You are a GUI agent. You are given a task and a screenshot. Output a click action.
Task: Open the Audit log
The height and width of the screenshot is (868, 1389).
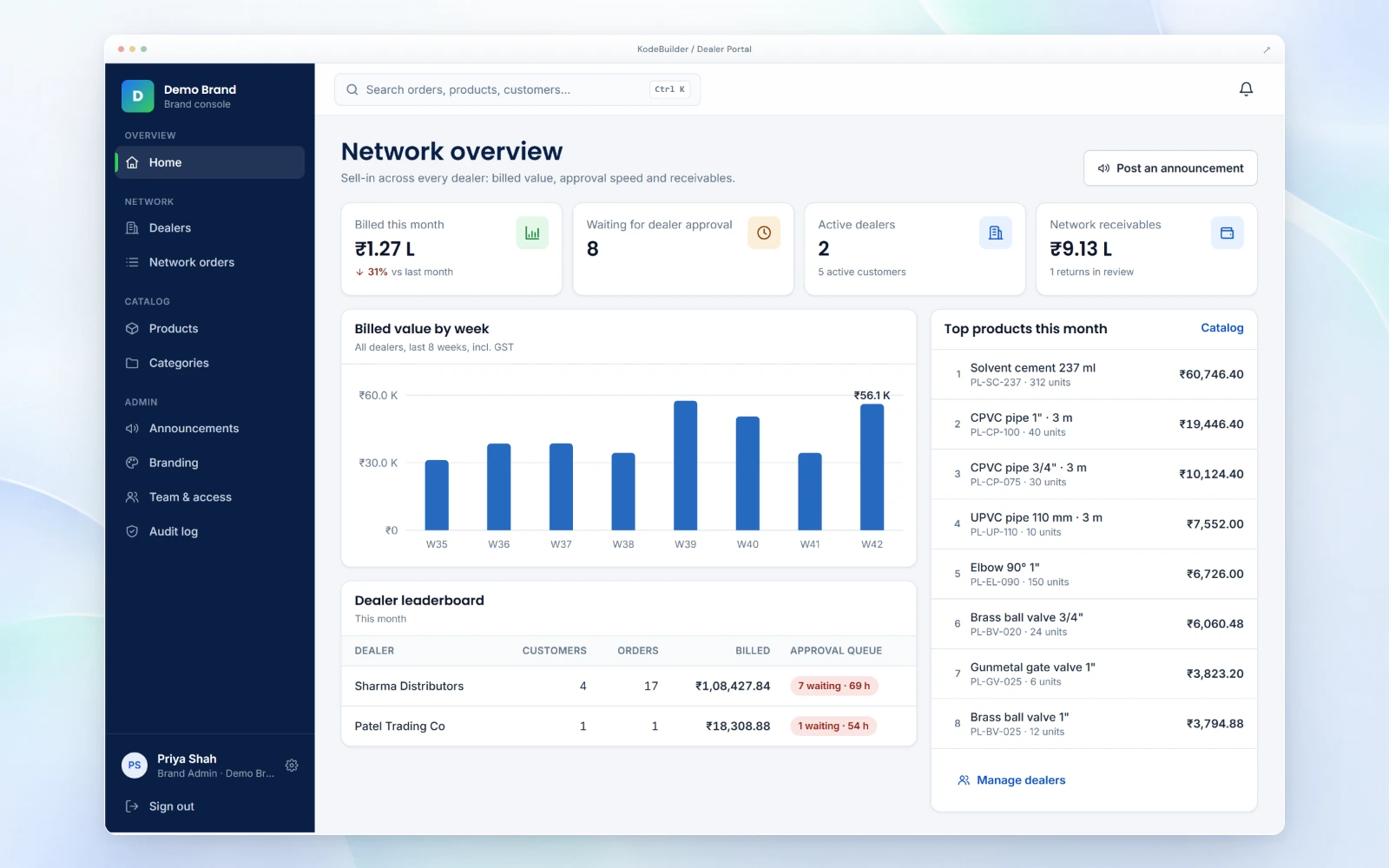[209, 531]
